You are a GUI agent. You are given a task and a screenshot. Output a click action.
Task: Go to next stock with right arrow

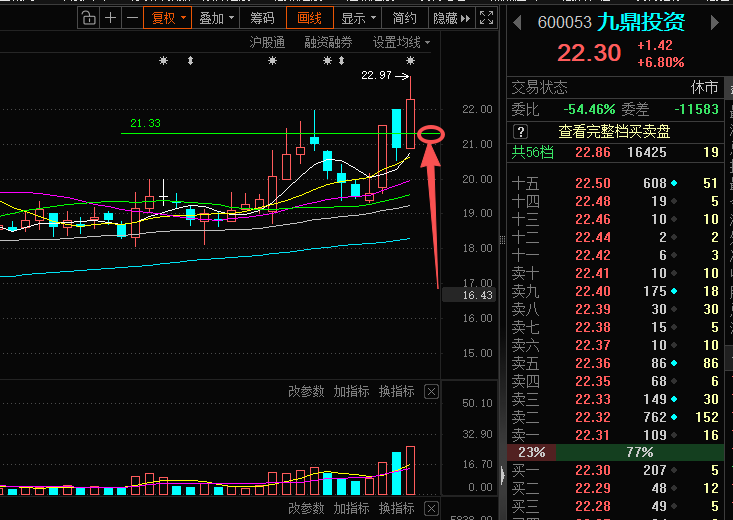pyautogui.click(x=715, y=22)
